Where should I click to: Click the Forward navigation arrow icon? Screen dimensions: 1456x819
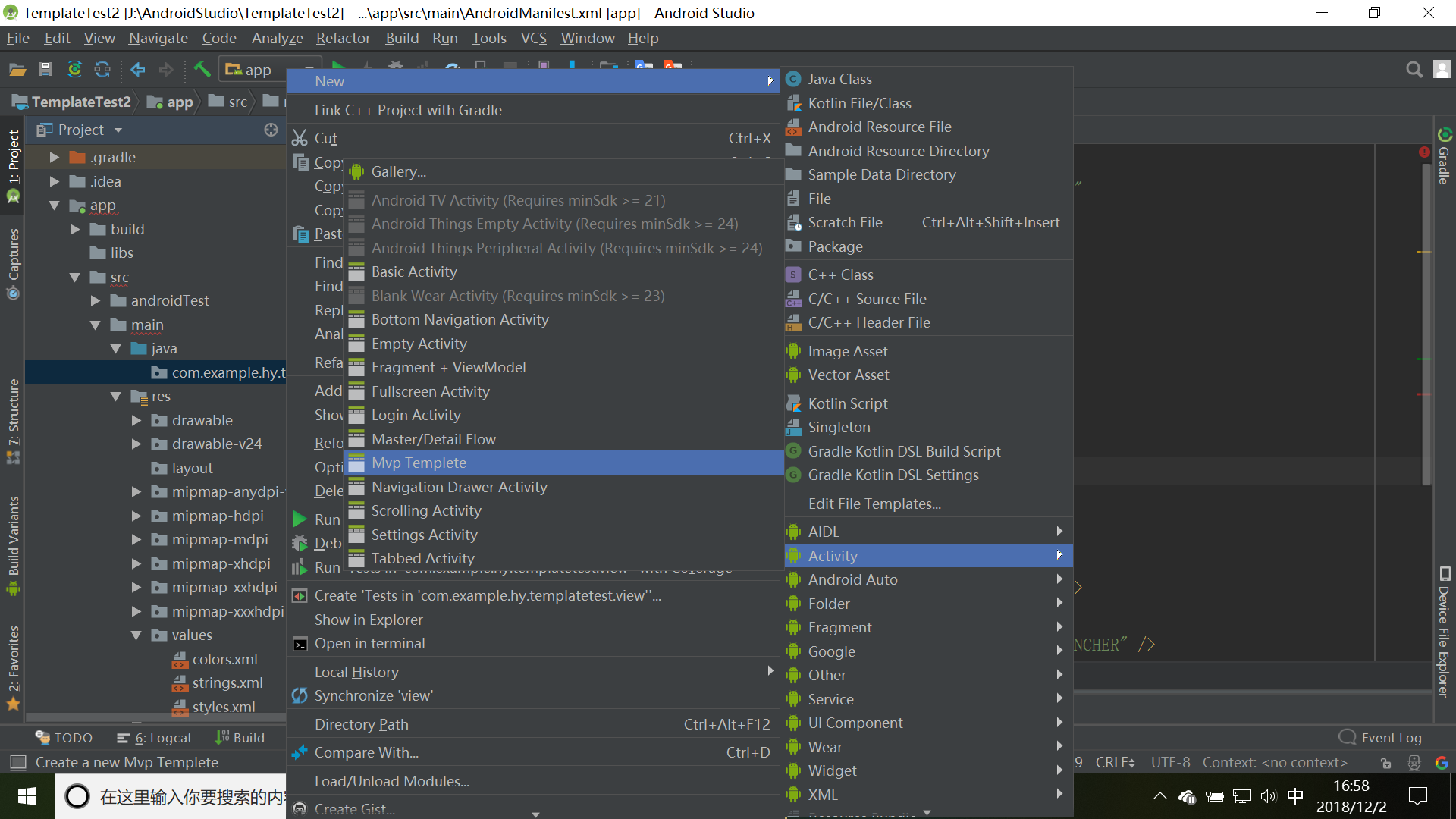[x=166, y=70]
